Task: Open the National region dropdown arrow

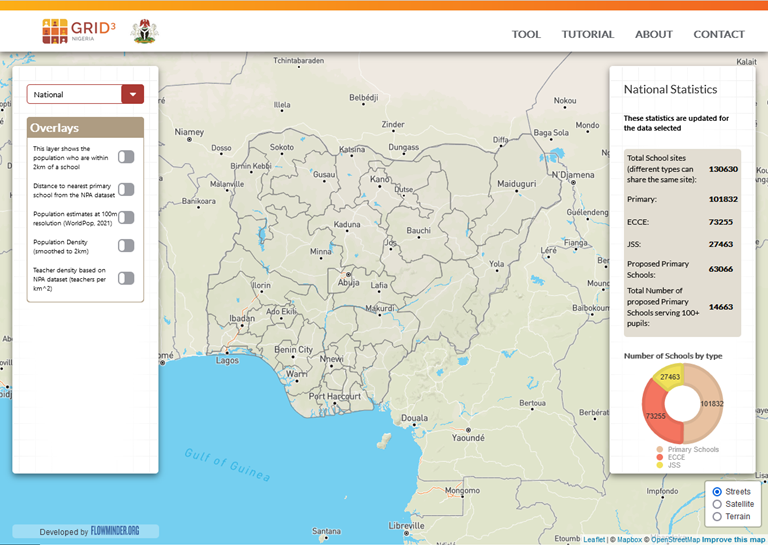Action: click(x=132, y=94)
